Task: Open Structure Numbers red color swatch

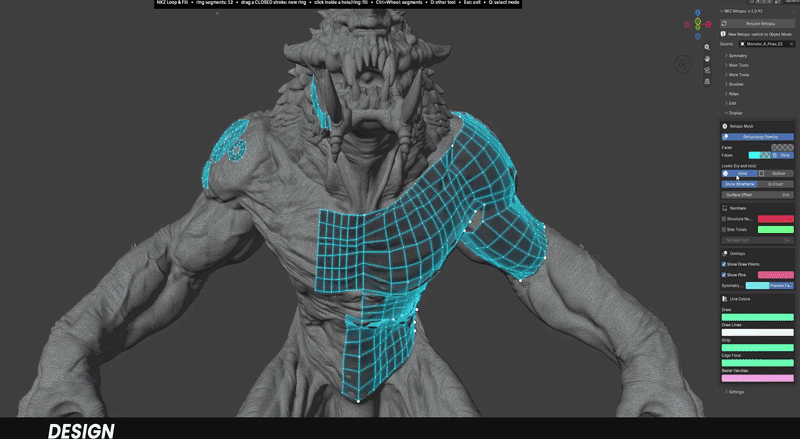Action: tap(776, 219)
